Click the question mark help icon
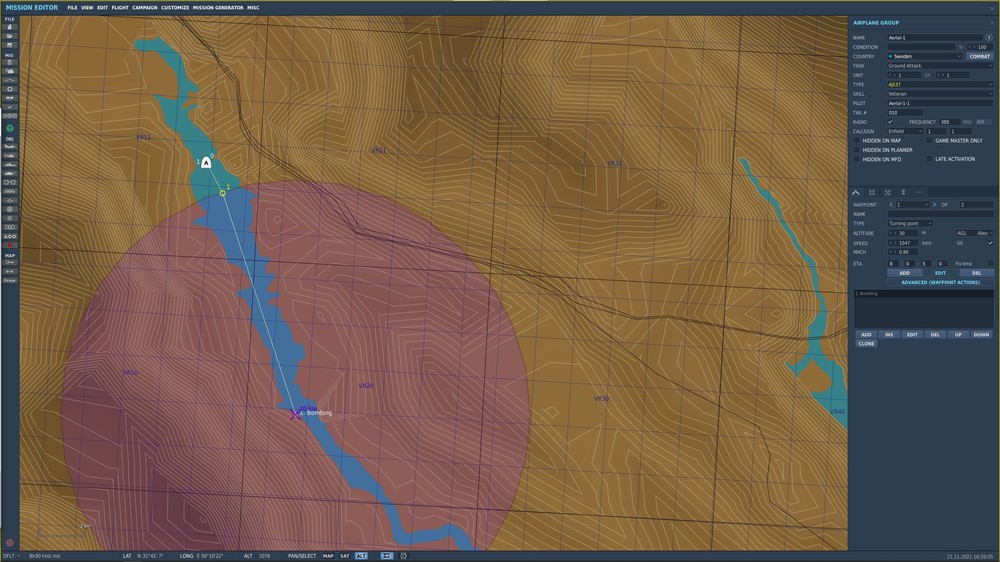The width and height of the screenshot is (1000, 562). click(x=989, y=38)
